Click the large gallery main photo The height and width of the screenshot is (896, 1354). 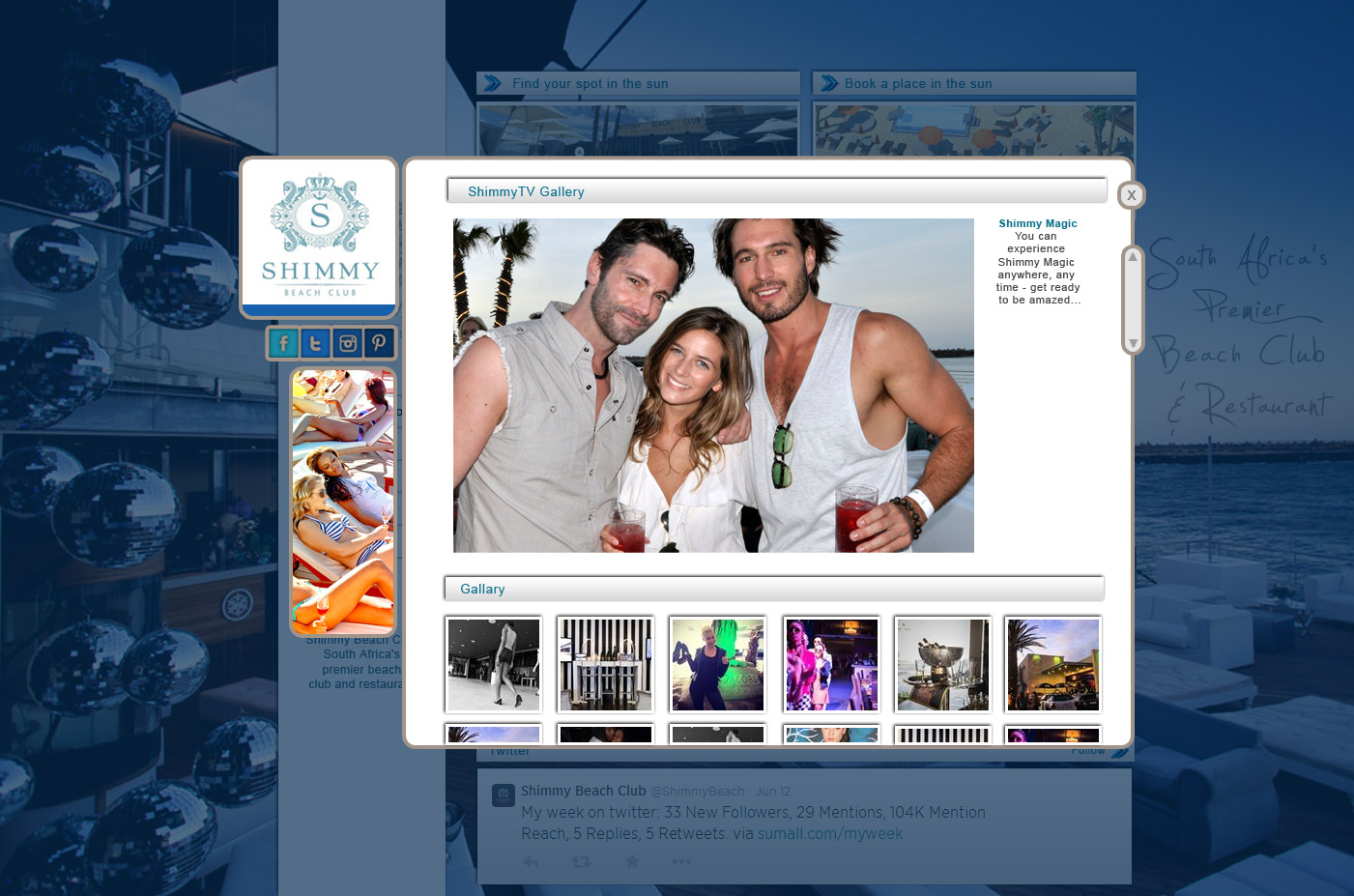[713, 386]
